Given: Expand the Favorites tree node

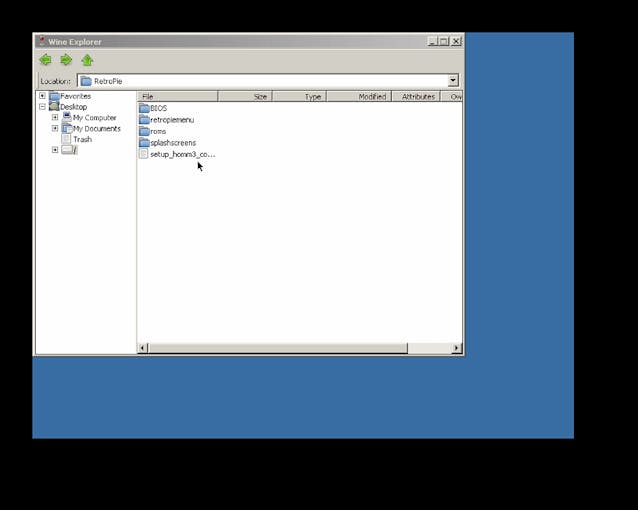Looking at the screenshot, I should (x=42, y=96).
